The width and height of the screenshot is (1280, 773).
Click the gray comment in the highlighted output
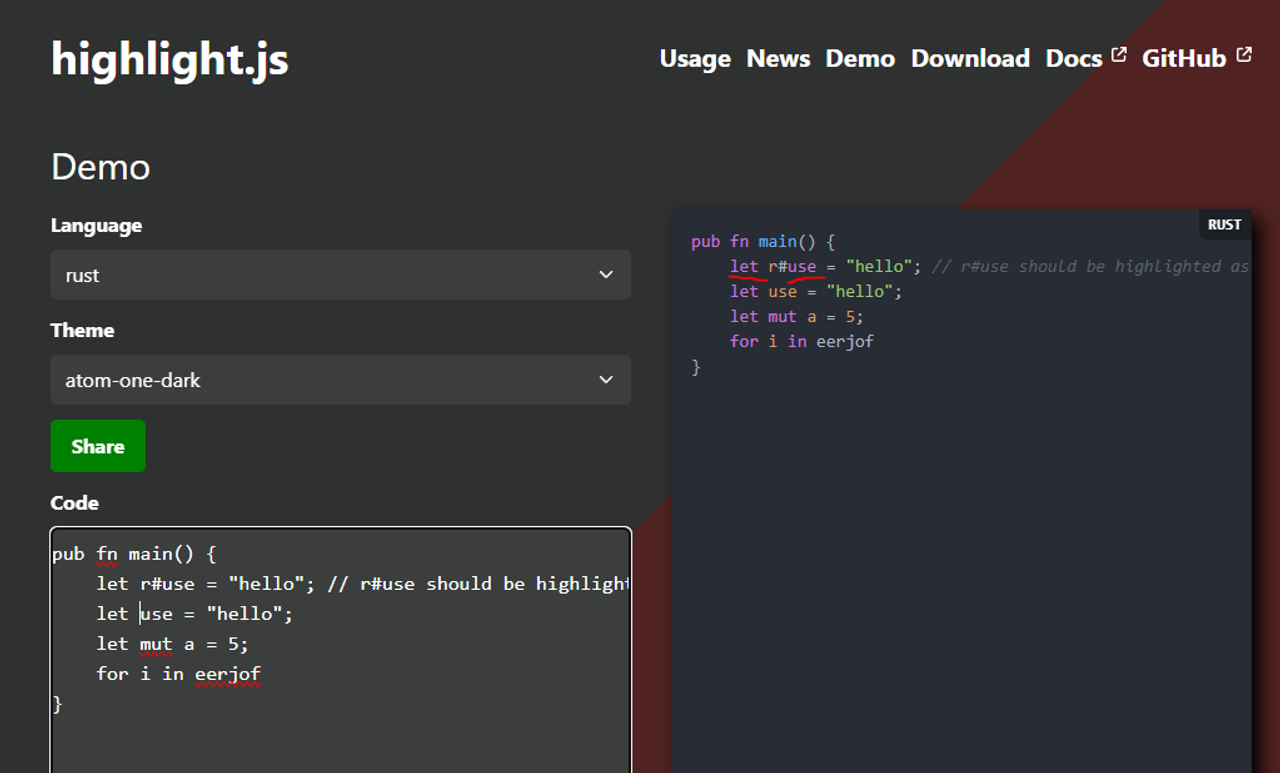pos(1090,267)
